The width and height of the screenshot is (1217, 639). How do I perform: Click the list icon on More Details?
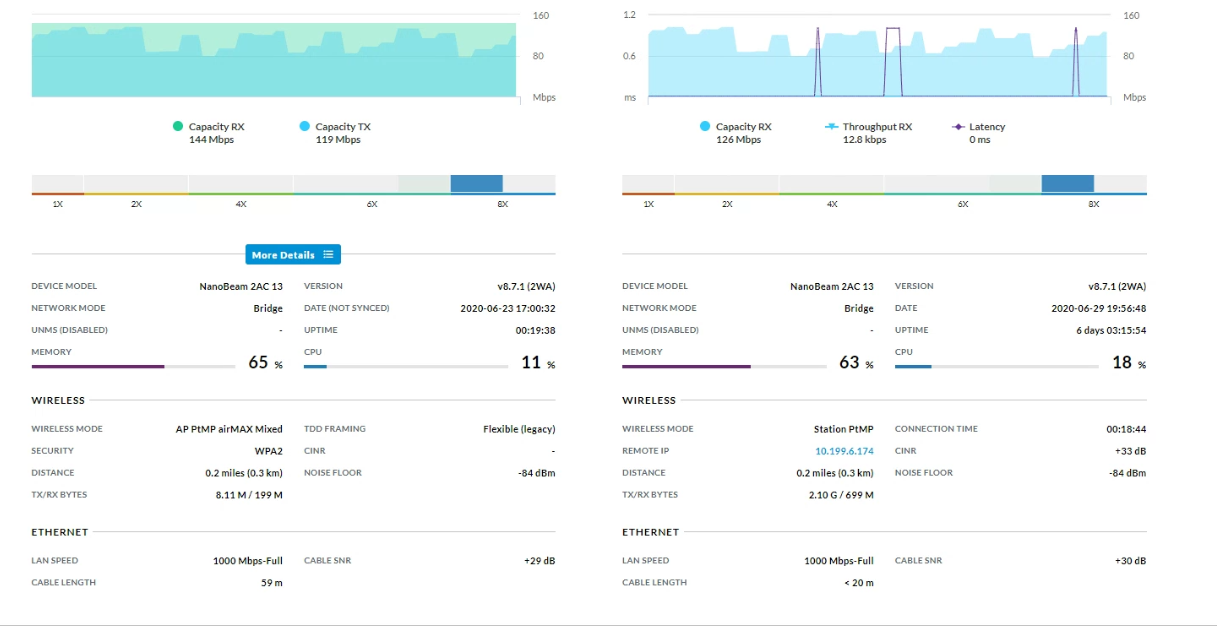pyautogui.click(x=328, y=255)
